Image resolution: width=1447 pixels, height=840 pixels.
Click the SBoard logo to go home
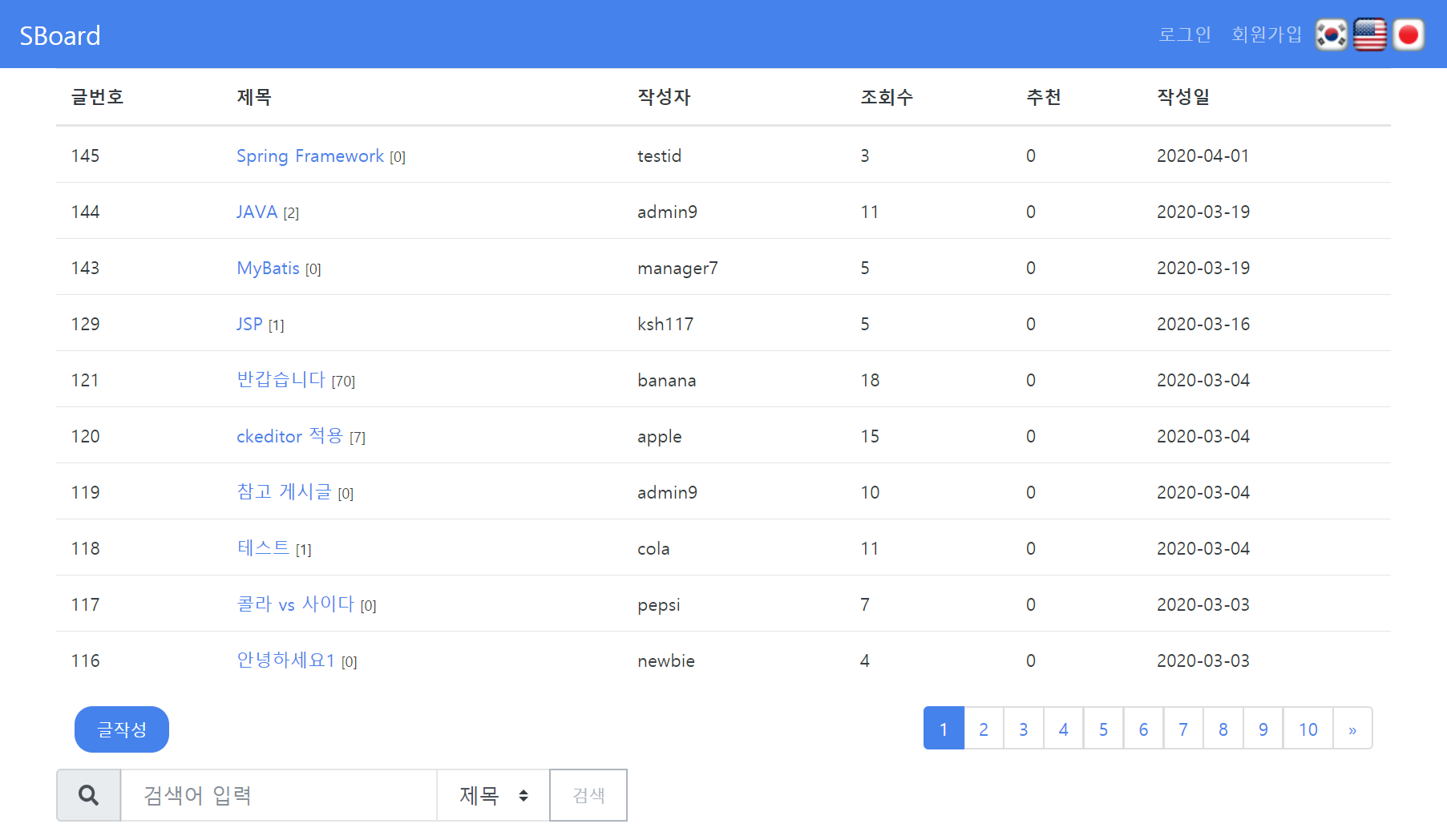[x=60, y=34]
